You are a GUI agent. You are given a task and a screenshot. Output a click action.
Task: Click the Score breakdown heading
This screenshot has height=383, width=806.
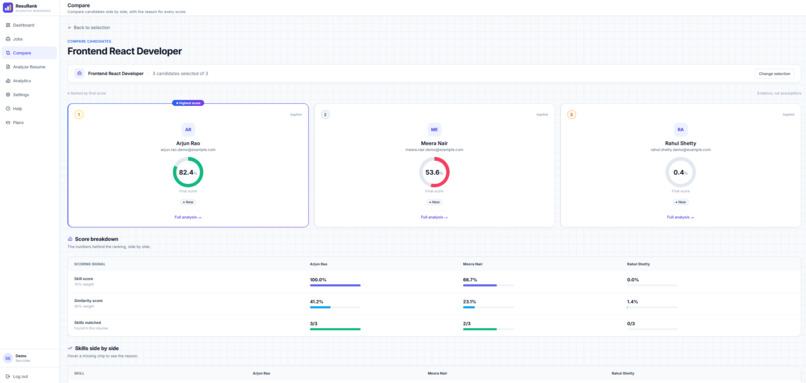[x=97, y=239]
